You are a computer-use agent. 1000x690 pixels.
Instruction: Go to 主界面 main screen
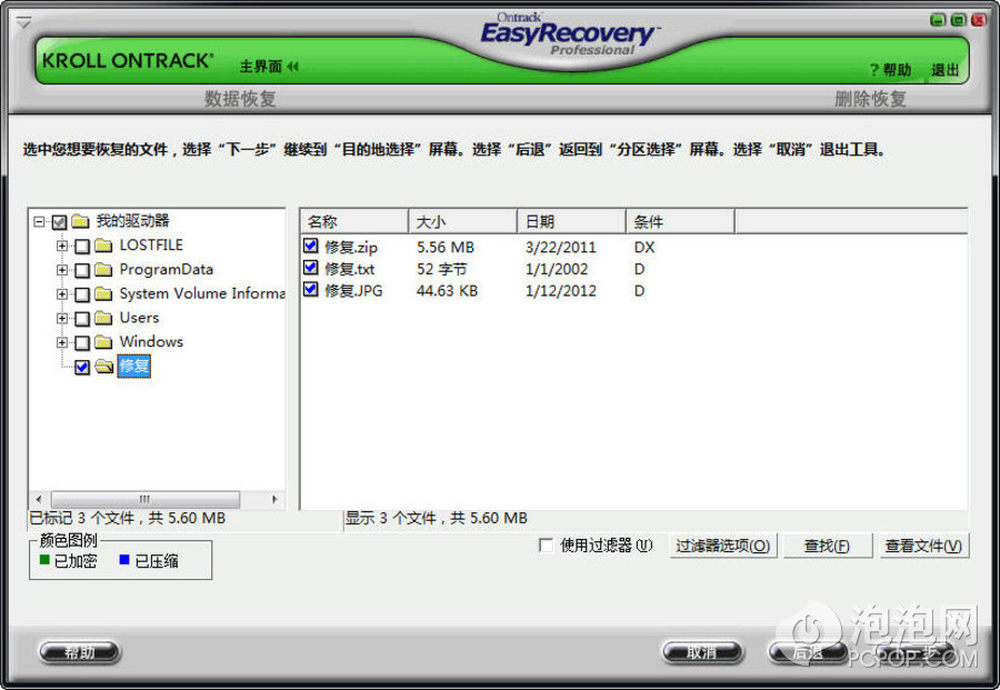click(x=261, y=66)
